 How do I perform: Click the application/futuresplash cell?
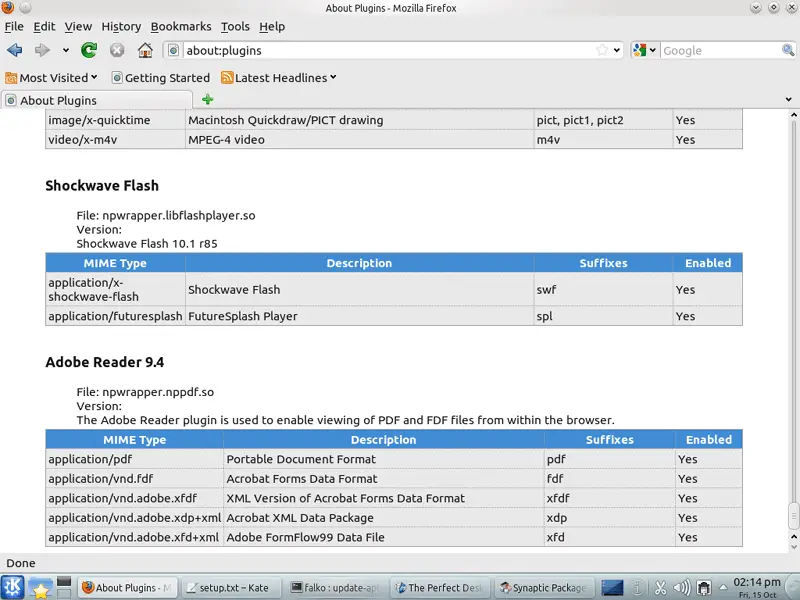tap(115, 316)
